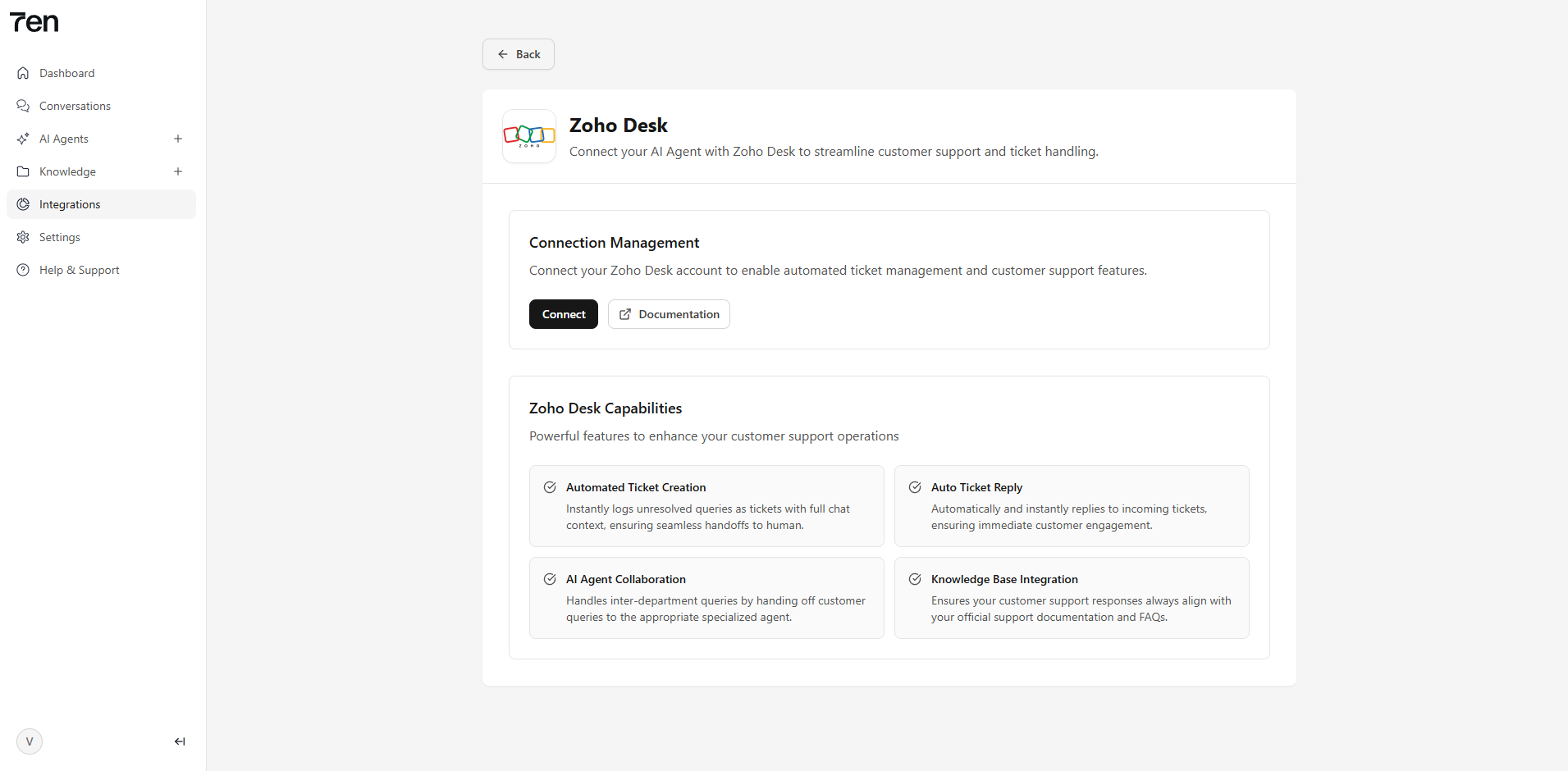
Task: Open the Documentation external link
Action: [669, 314]
